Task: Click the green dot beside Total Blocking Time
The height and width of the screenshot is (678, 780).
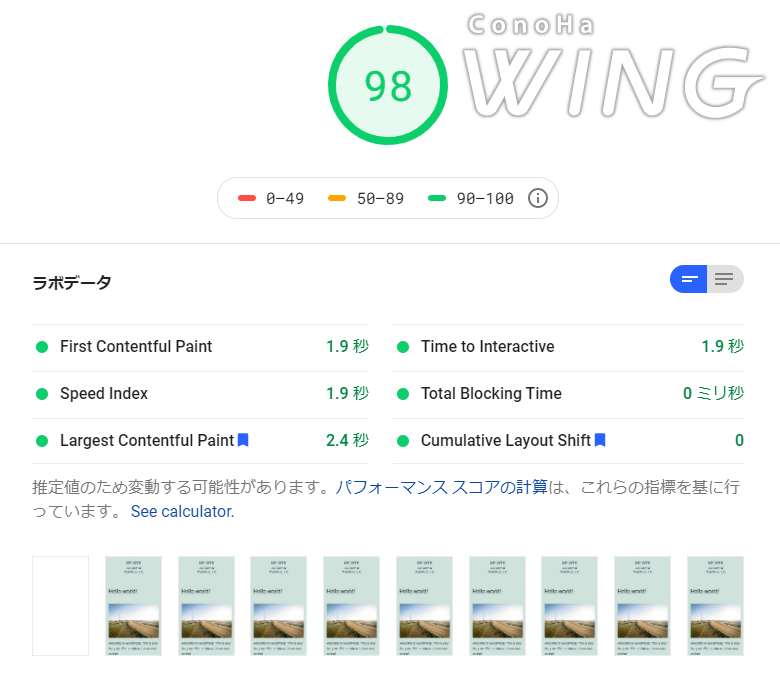Action: [x=403, y=394]
